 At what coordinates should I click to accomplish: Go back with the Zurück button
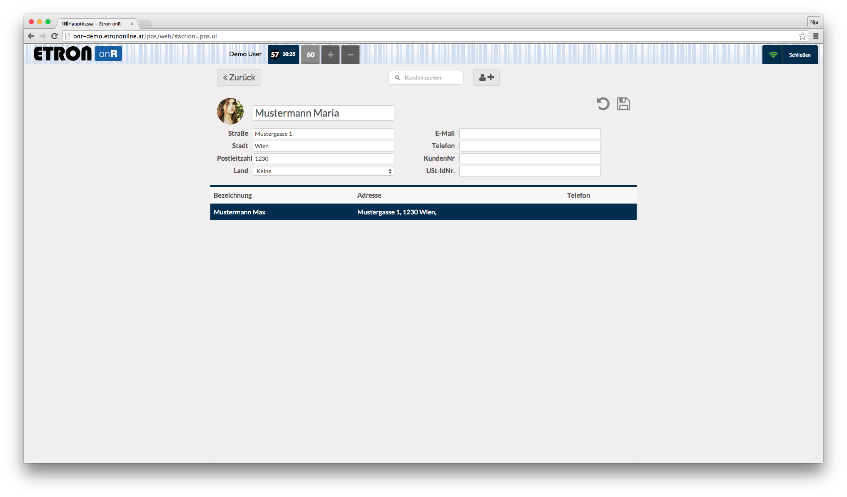tap(239, 77)
